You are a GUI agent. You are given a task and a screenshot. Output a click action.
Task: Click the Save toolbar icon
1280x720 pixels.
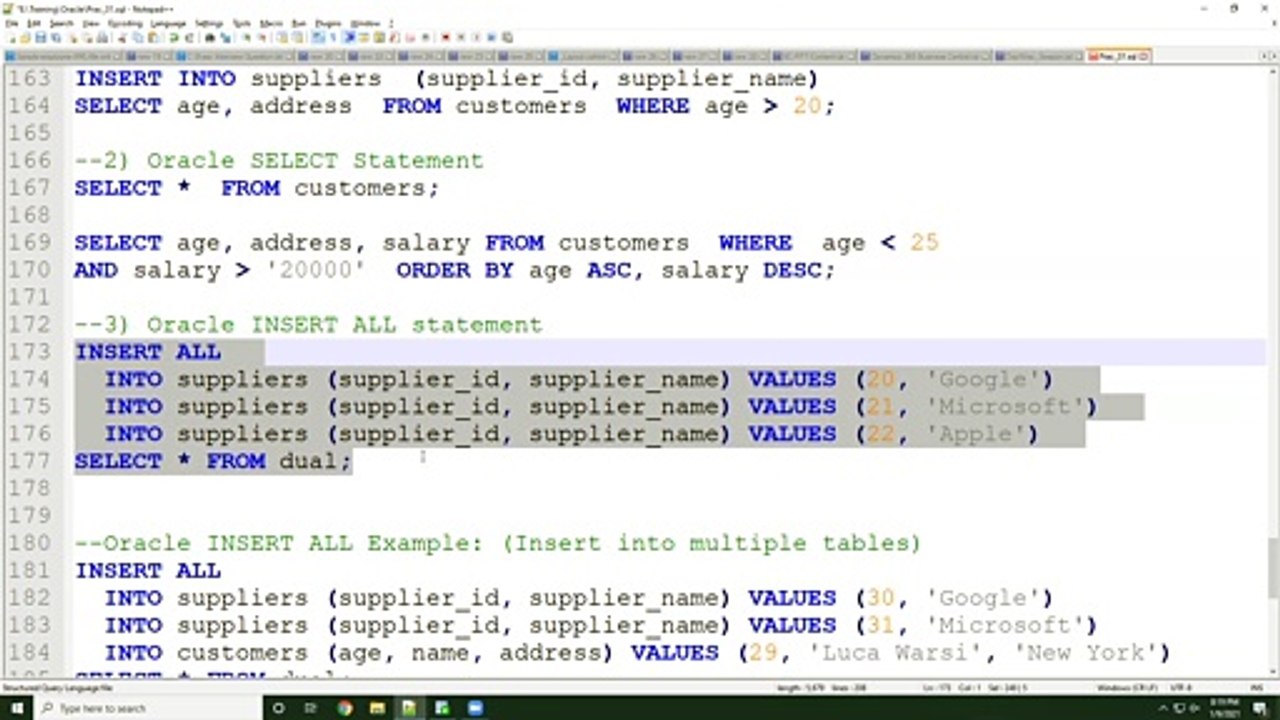[x=40, y=37]
